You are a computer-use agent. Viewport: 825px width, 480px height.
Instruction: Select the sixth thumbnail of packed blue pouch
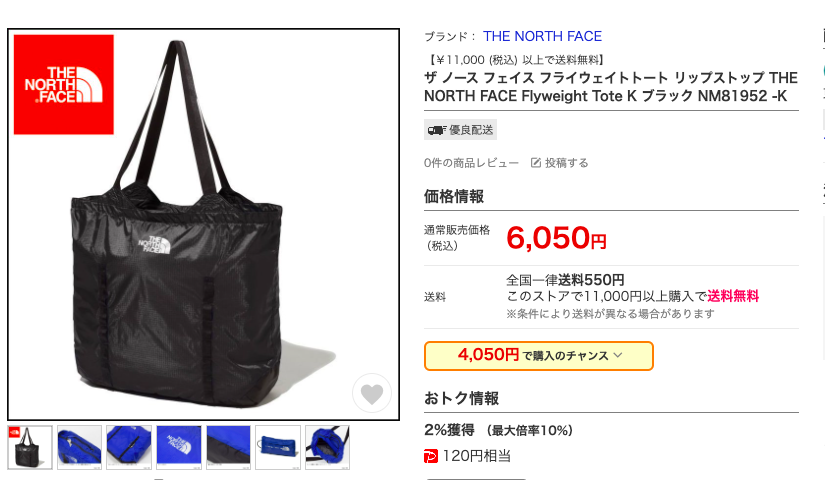pos(278,447)
